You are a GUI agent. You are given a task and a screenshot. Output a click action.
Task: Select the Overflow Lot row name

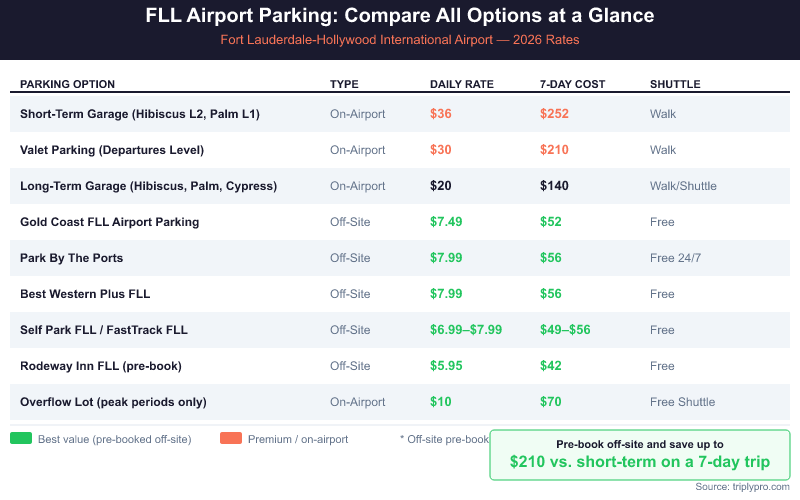pyautogui.click(x=113, y=402)
